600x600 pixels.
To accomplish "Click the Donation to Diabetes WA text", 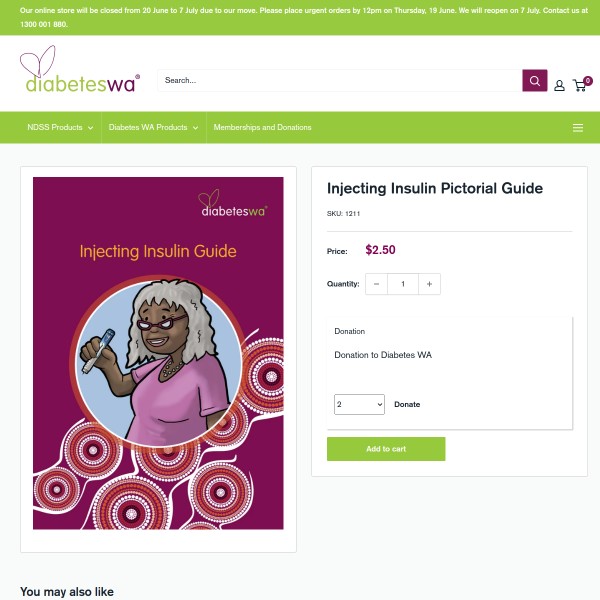I will pyautogui.click(x=383, y=355).
